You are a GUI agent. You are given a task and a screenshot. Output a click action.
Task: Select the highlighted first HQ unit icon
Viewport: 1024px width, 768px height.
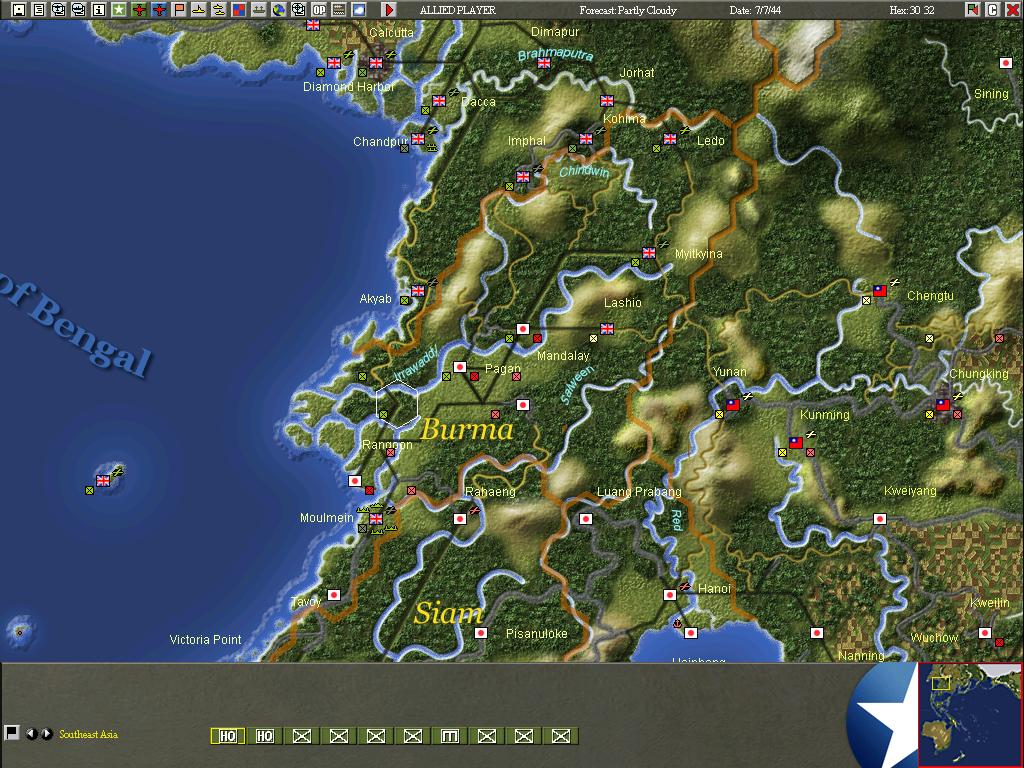pos(227,736)
